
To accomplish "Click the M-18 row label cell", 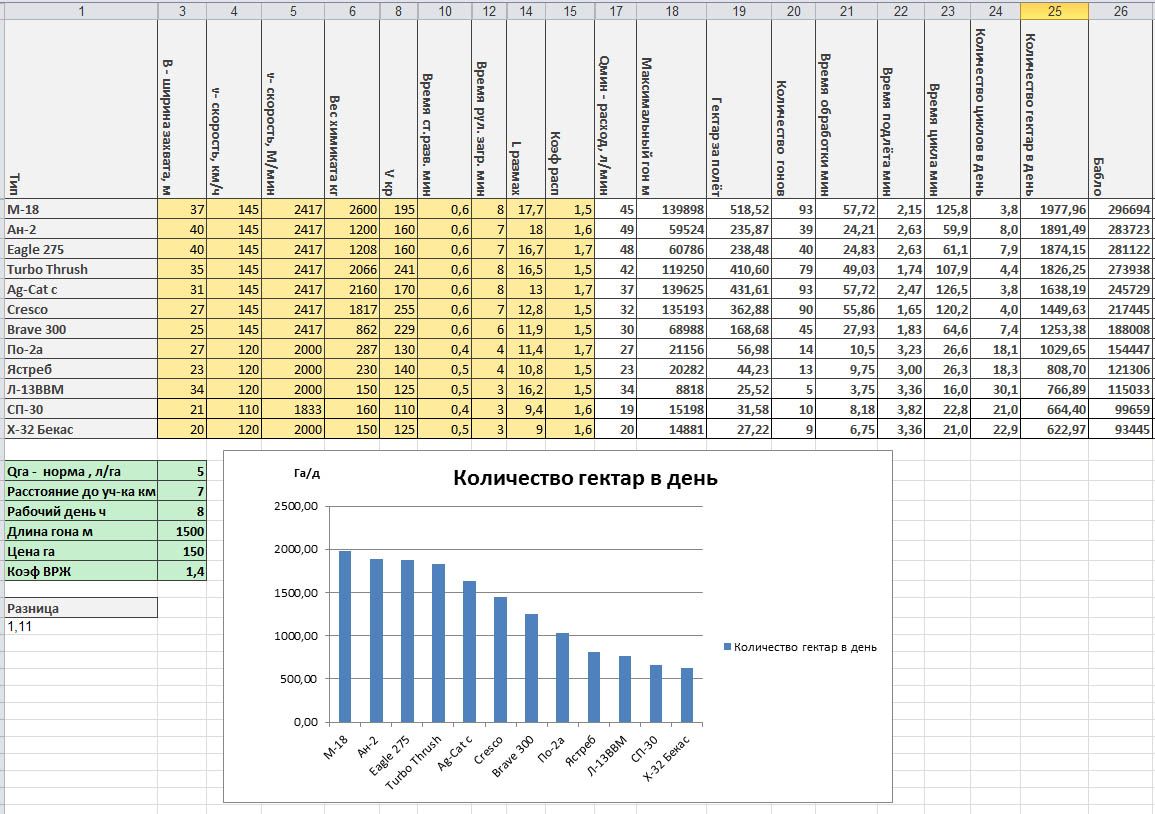I will pyautogui.click(x=81, y=209).
